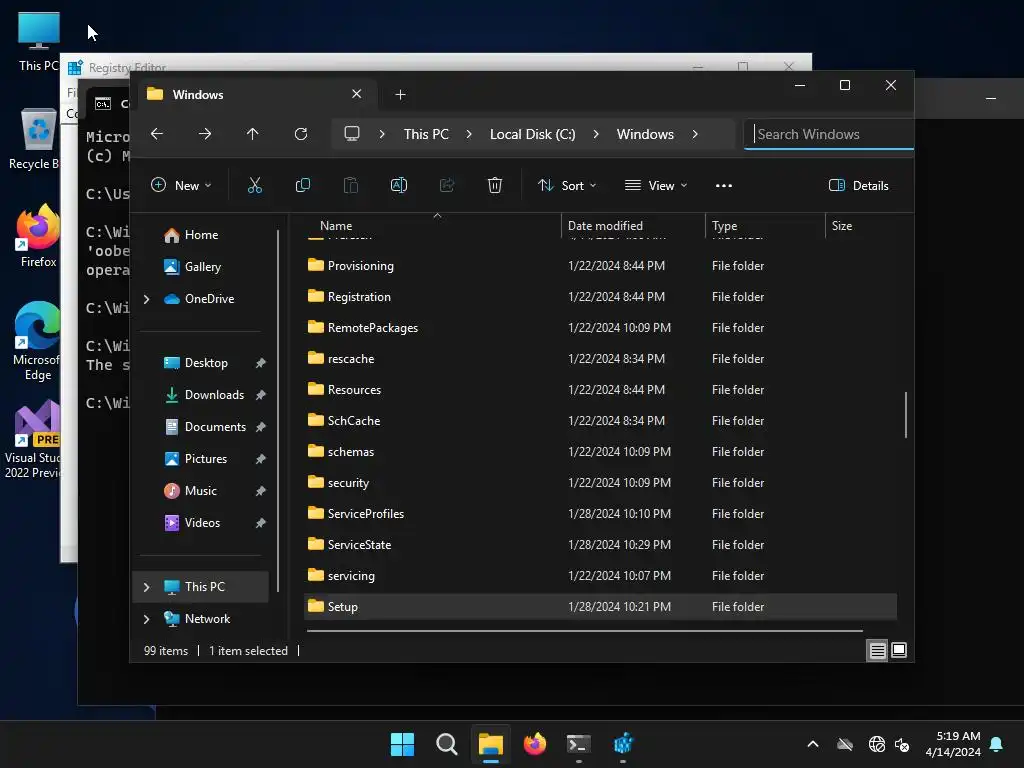Switch to details list view icon
The width and height of the screenshot is (1024, 768).
877,650
